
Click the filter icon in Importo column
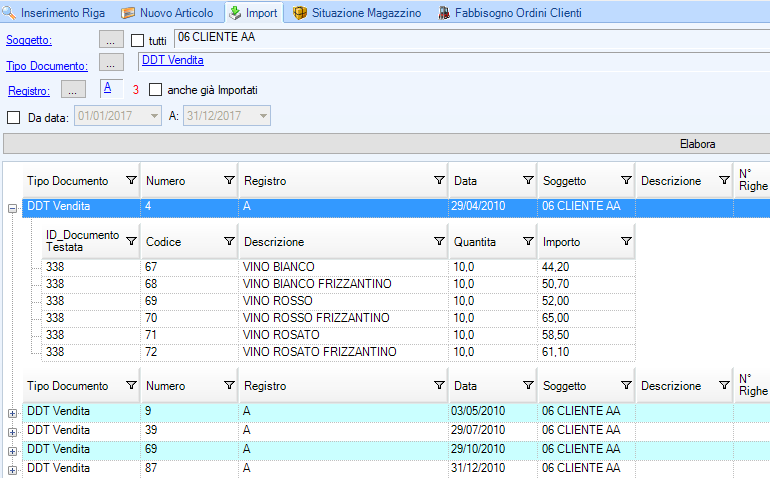coord(626,241)
